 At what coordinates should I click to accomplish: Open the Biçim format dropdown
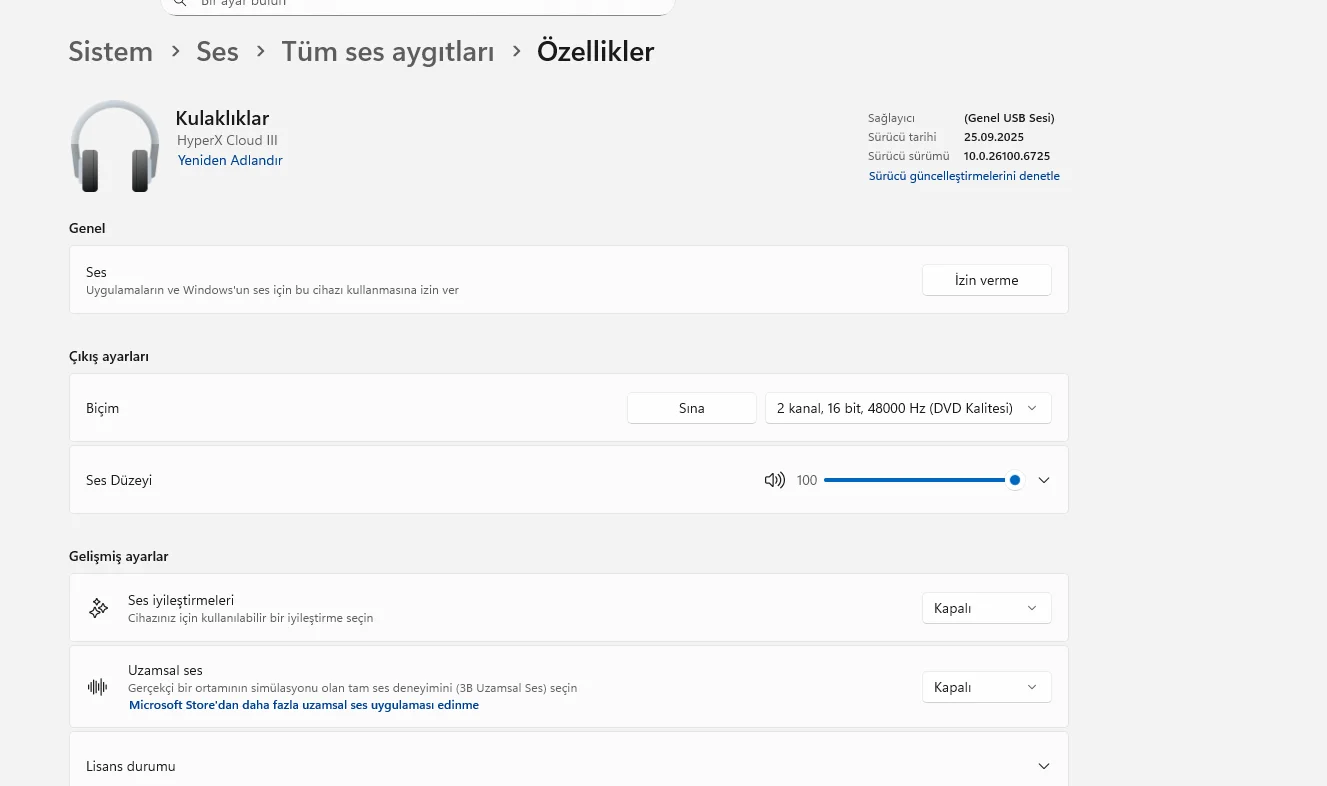pos(908,408)
